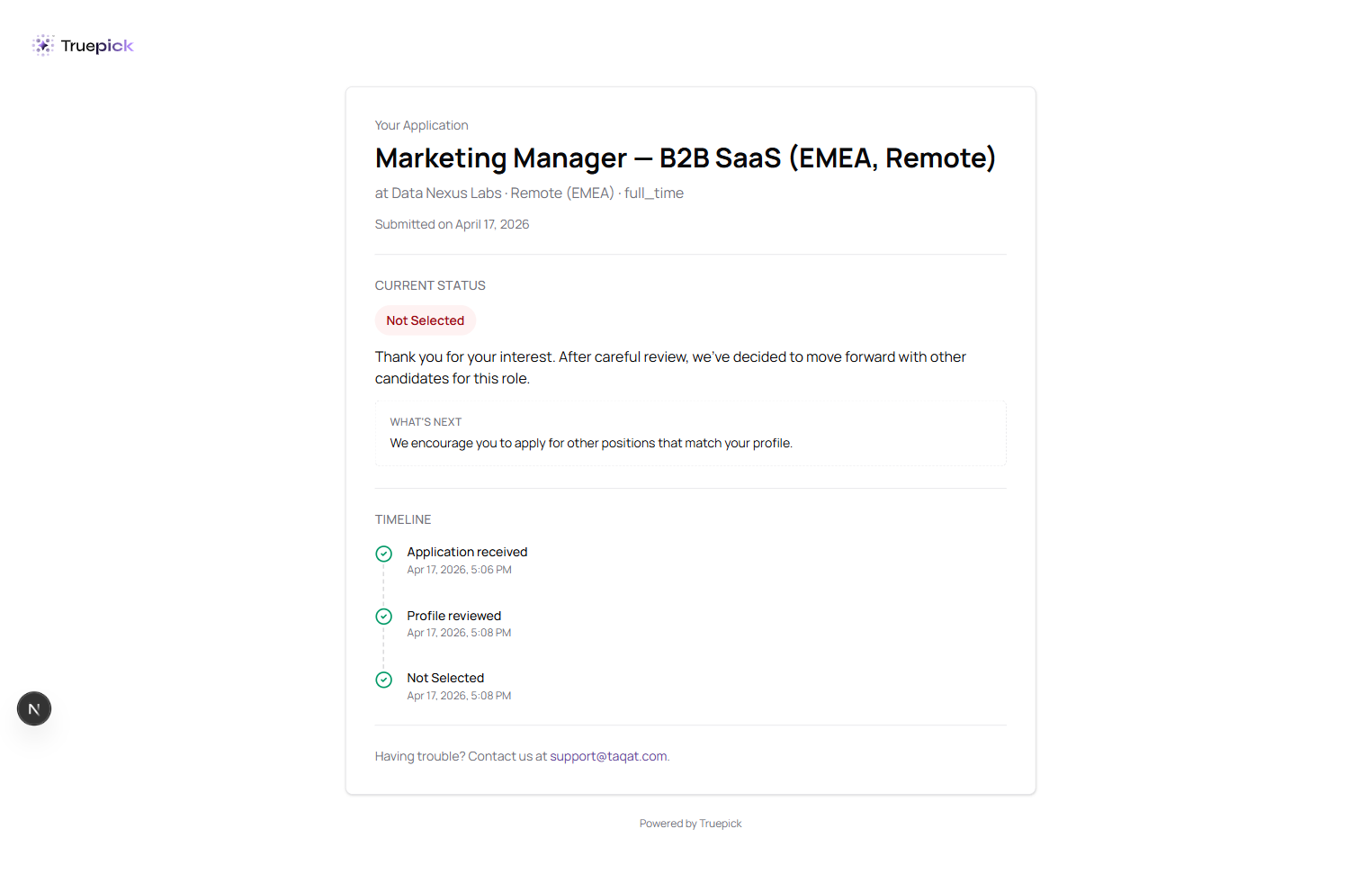
Task: Open the support@taqat.com email link
Action: [608, 756]
